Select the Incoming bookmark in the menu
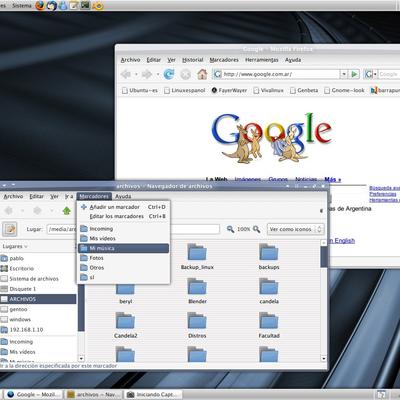 pos(123,229)
